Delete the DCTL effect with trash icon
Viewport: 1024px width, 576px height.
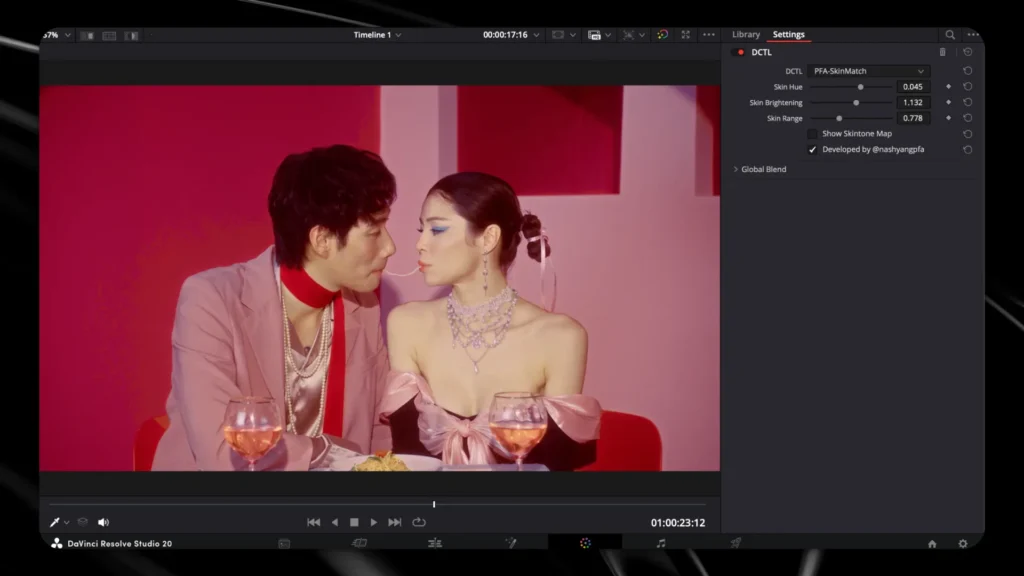click(x=942, y=52)
